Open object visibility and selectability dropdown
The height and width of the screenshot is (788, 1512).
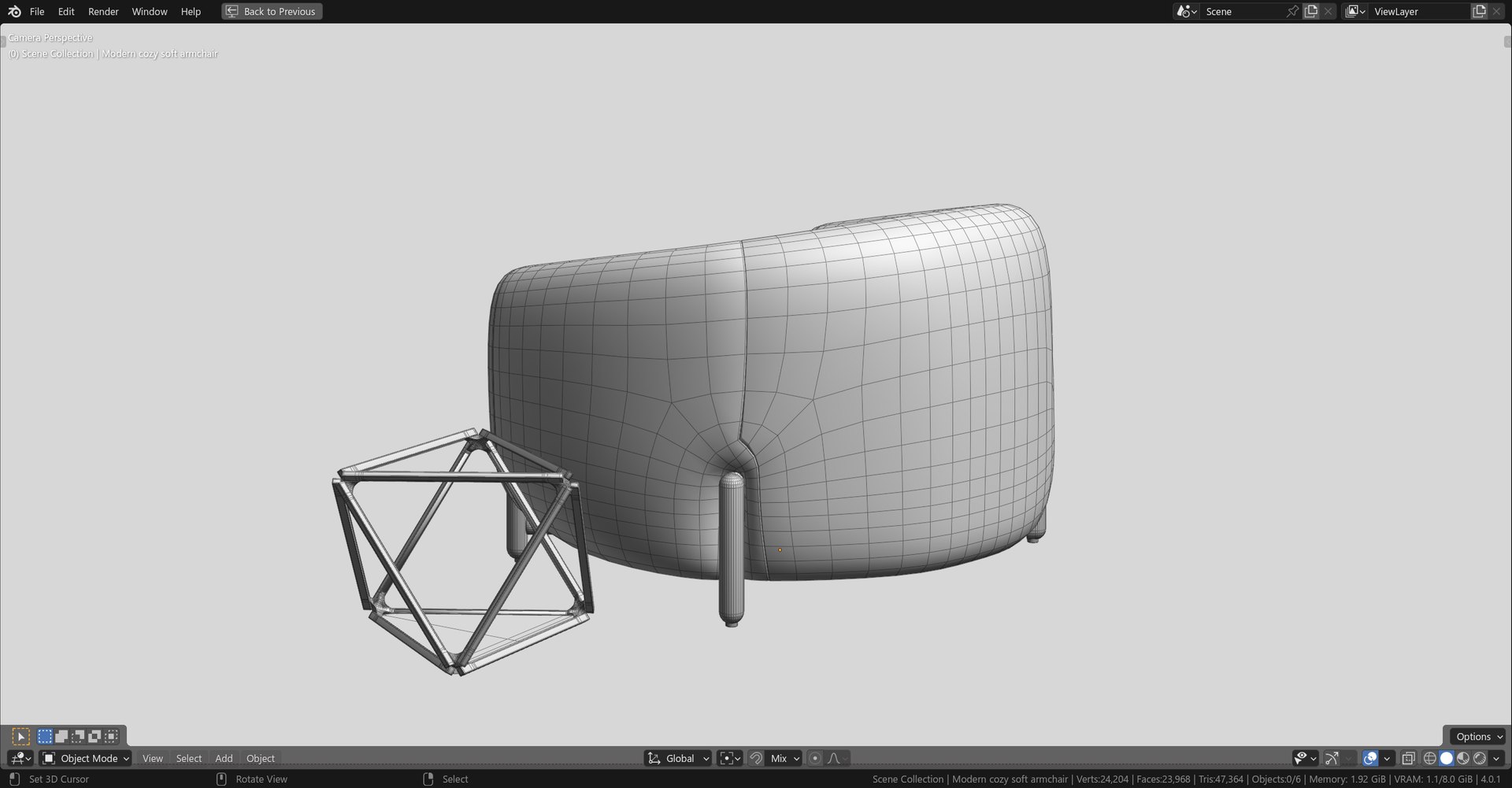click(1305, 758)
